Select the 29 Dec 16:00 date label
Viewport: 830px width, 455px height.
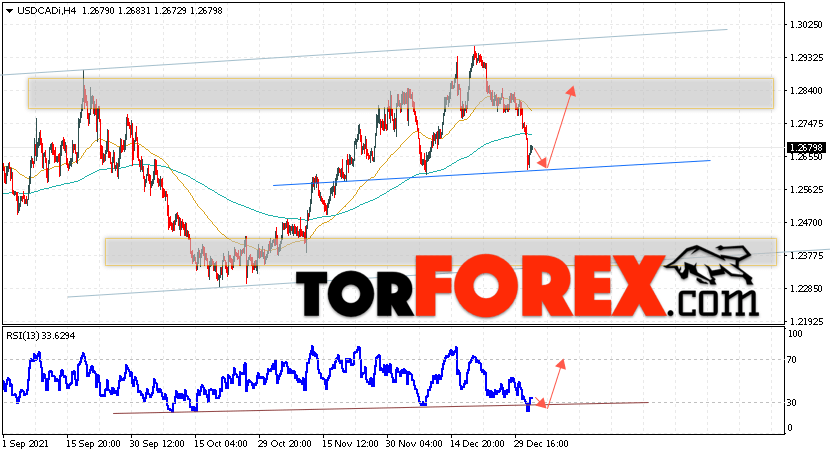coord(542,443)
